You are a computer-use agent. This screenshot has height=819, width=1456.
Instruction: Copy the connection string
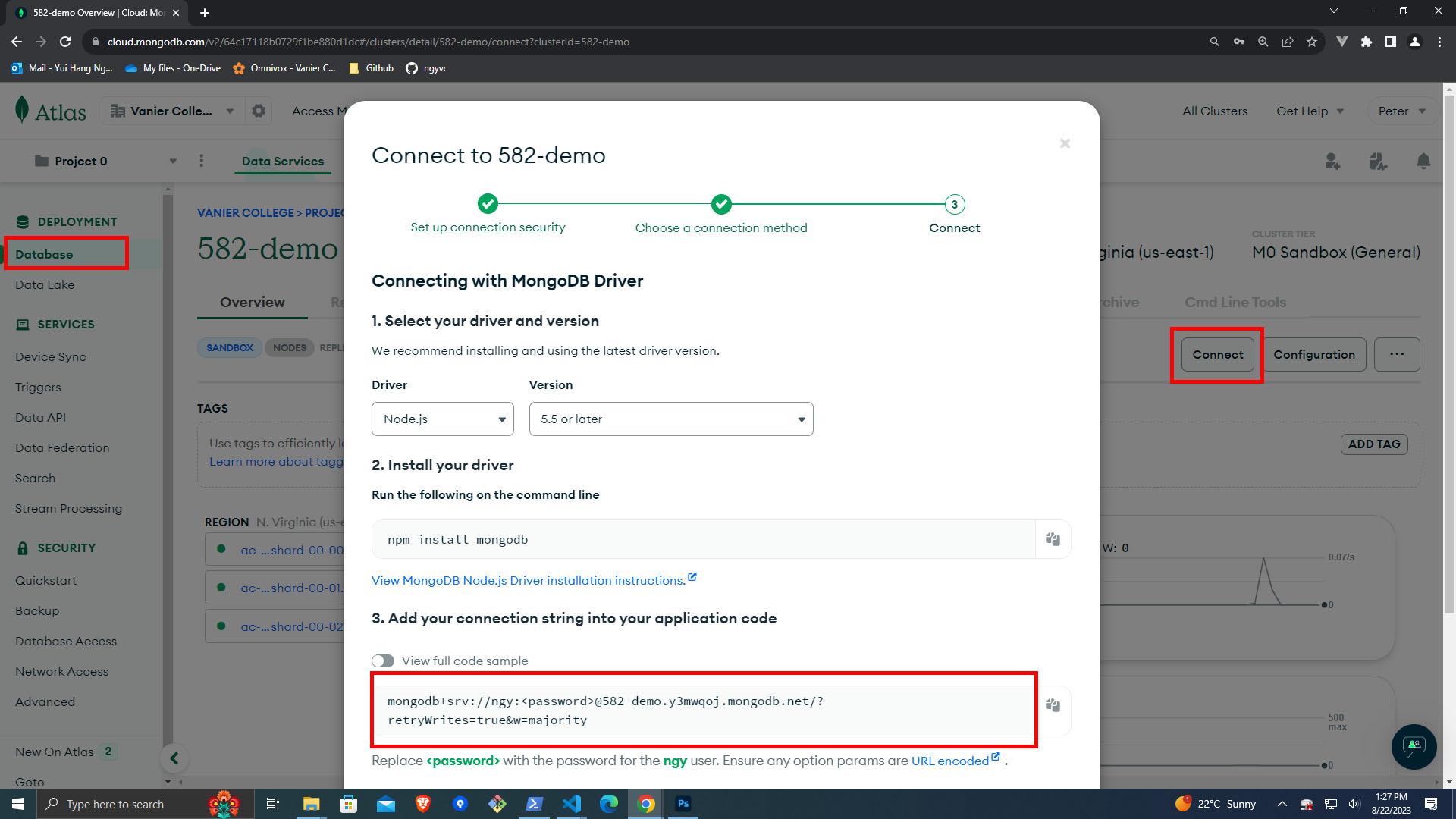(x=1053, y=705)
